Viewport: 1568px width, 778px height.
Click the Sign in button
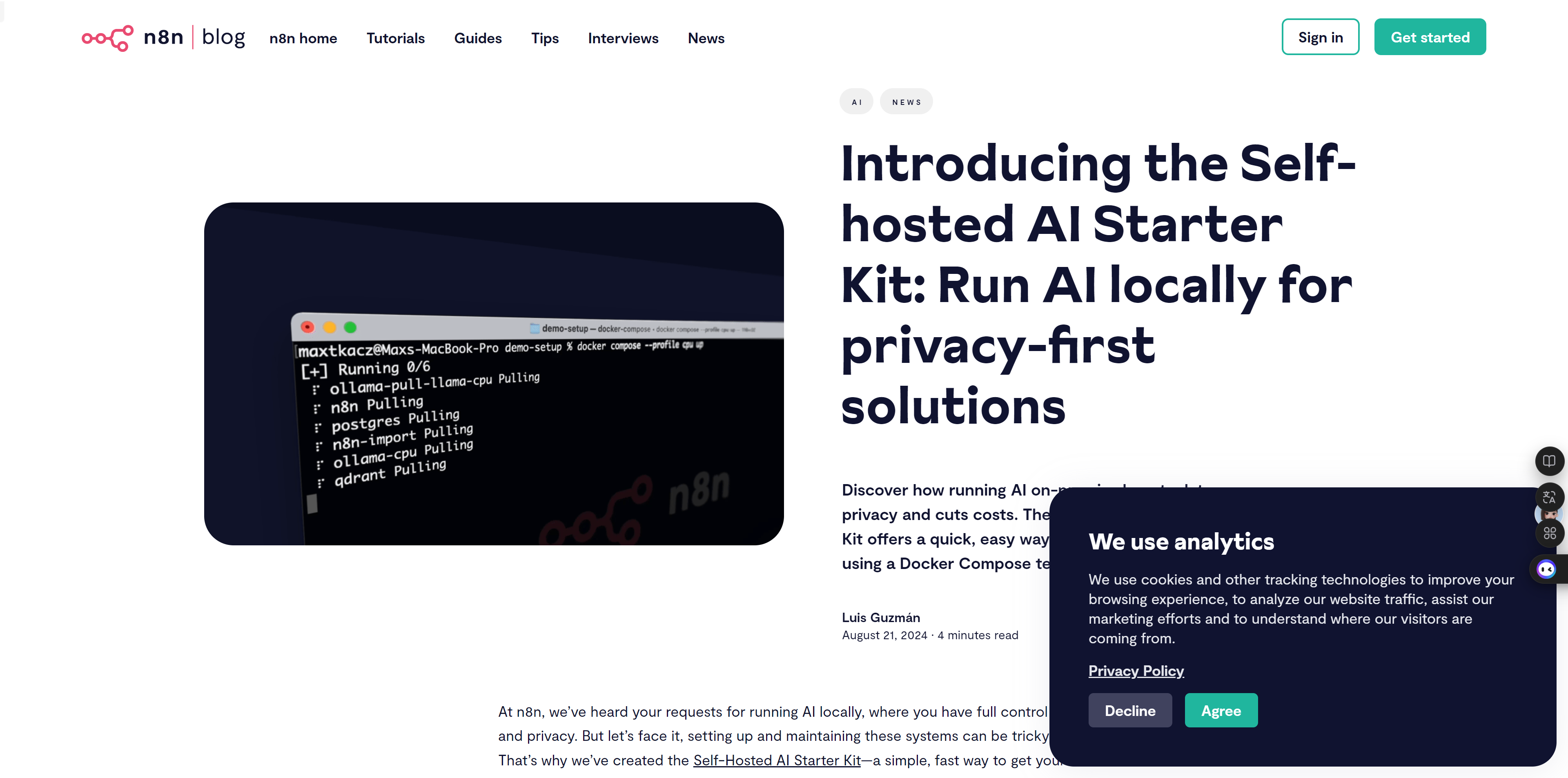coord(1320,37)
